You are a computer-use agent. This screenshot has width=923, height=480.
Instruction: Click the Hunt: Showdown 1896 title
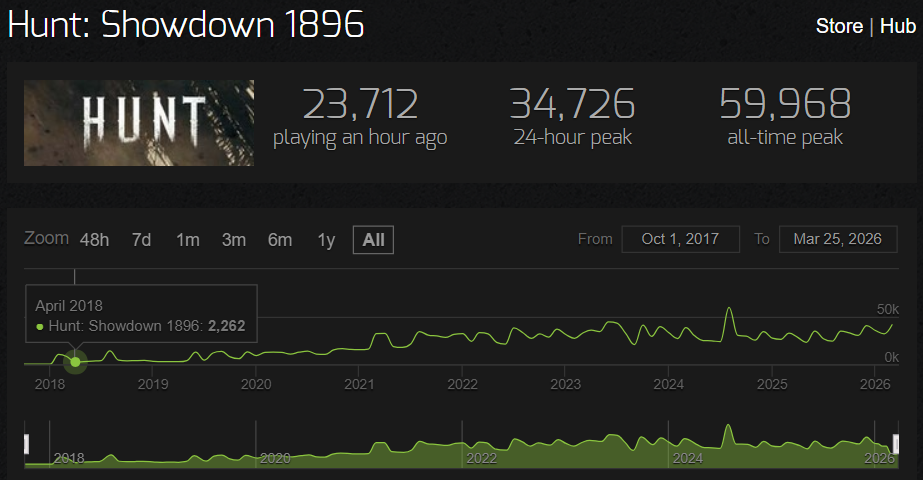(x=186, y=25)
